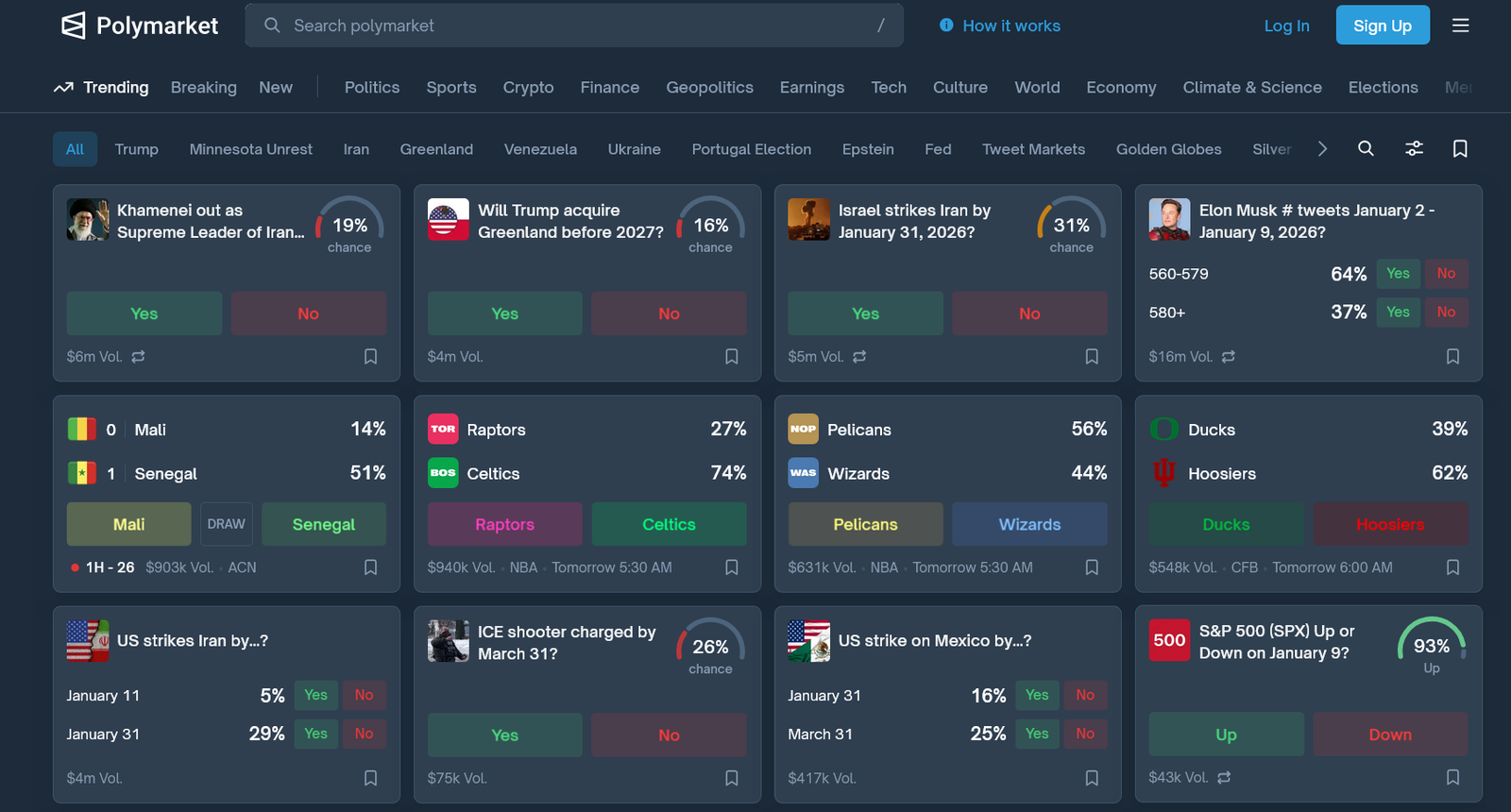
Task: Bookmark the Israel strikes Iran market
Action: coord(1092,357)
